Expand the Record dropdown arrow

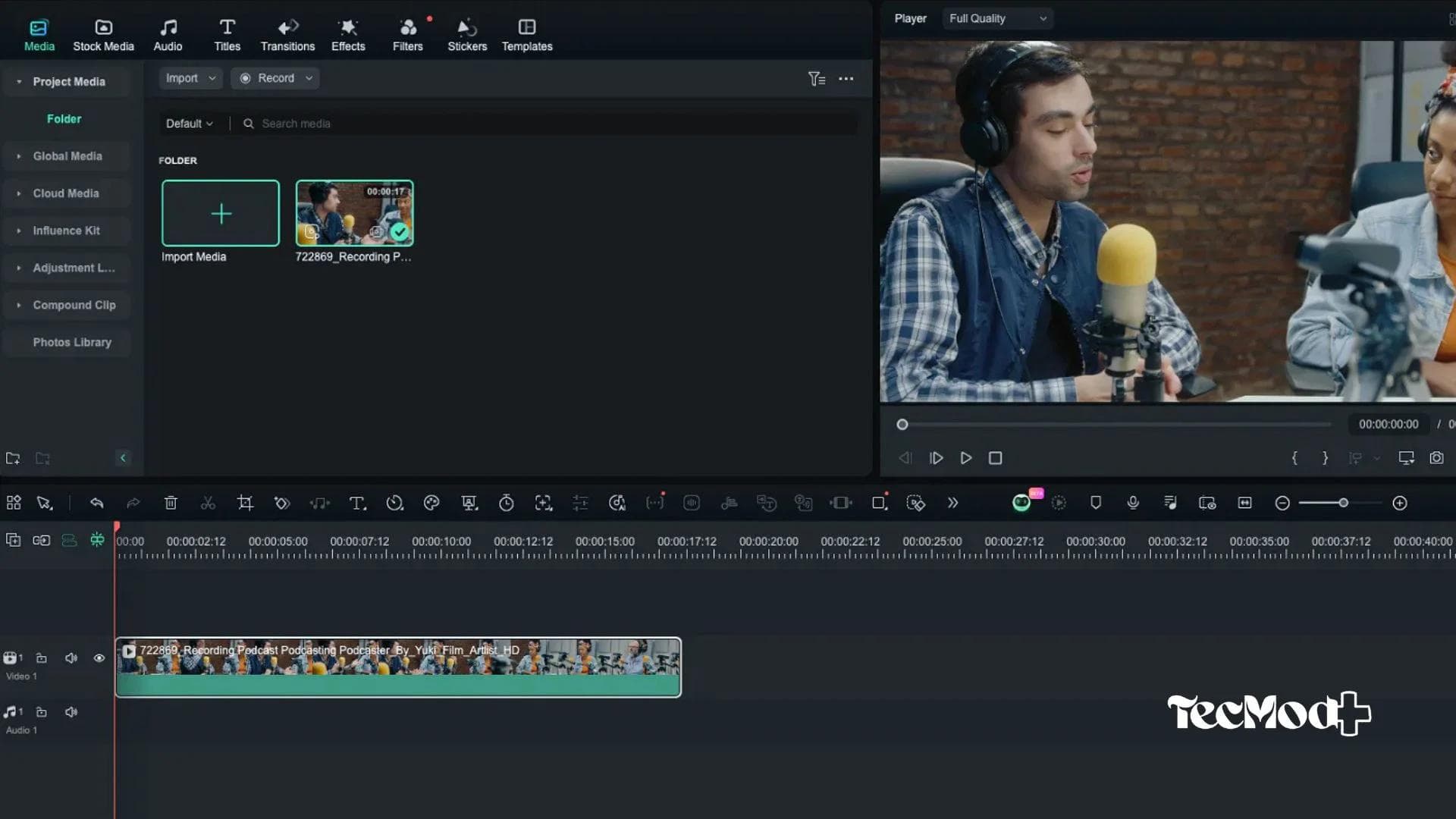tap(308, 78)
